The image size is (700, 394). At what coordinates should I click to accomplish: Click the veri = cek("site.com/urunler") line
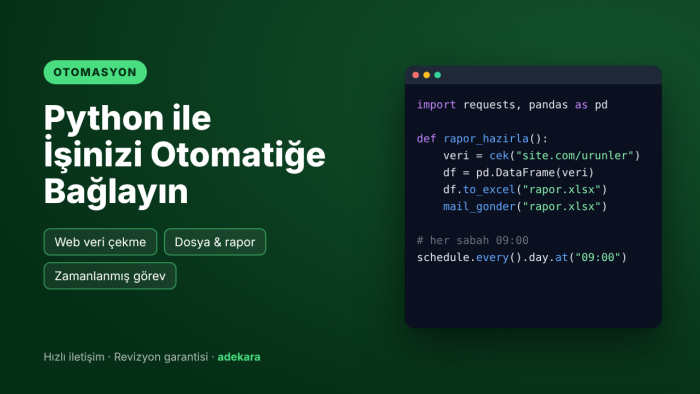click(542, 156)
